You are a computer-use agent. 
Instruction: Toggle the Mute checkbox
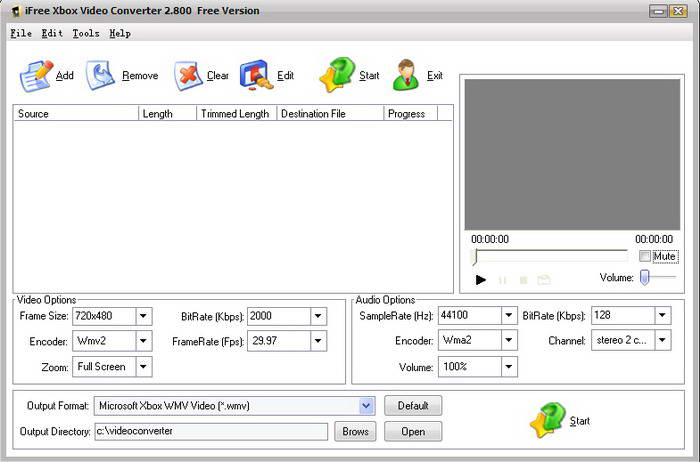point(645,256)
